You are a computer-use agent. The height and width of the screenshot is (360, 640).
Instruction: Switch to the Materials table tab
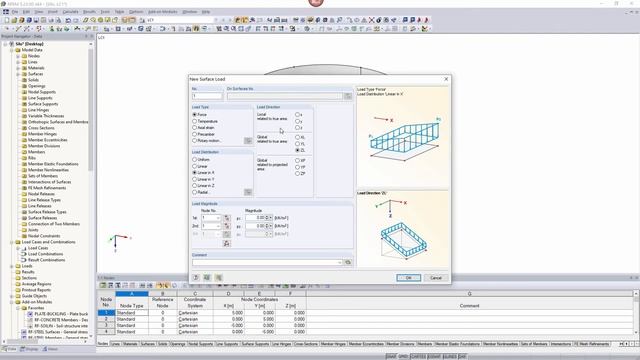130,344
